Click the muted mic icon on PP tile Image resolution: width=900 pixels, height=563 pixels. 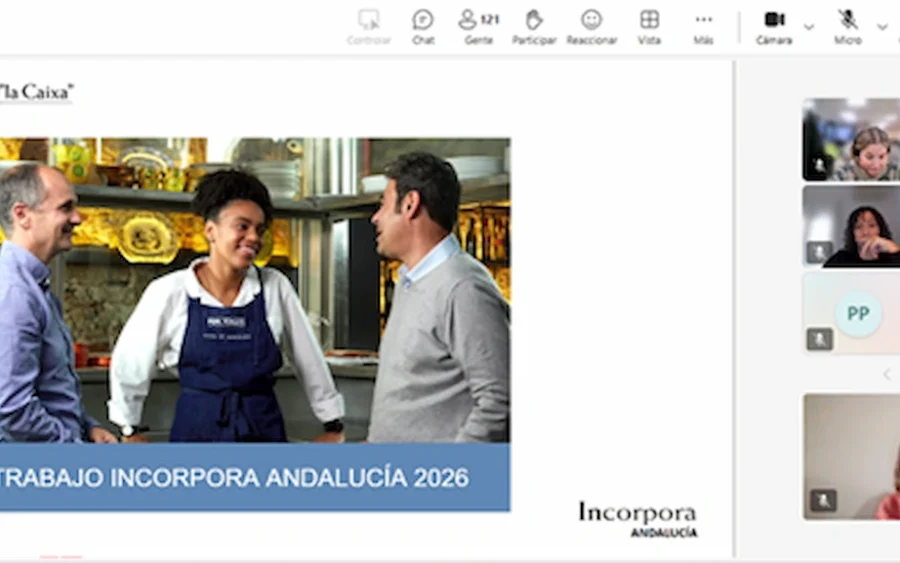(x=820, y=339)
